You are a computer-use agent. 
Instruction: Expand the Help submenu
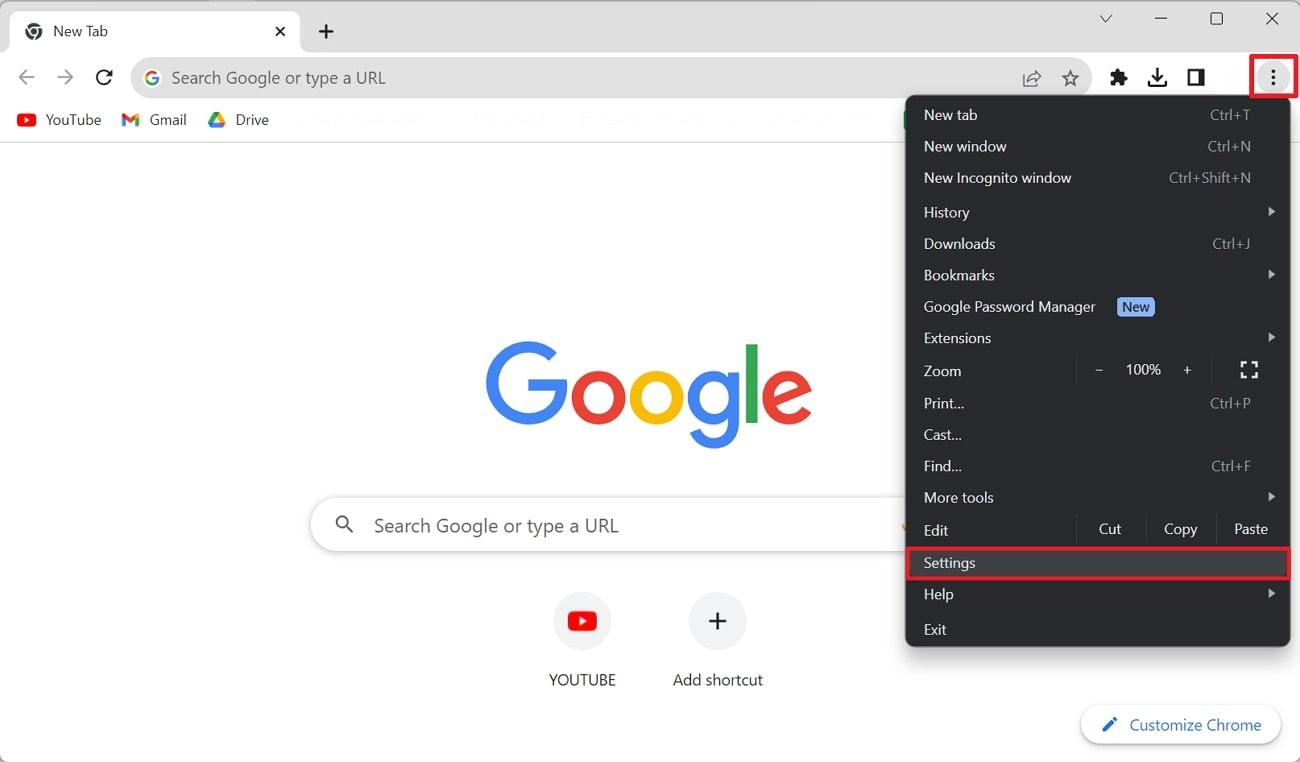(1097, 594)
